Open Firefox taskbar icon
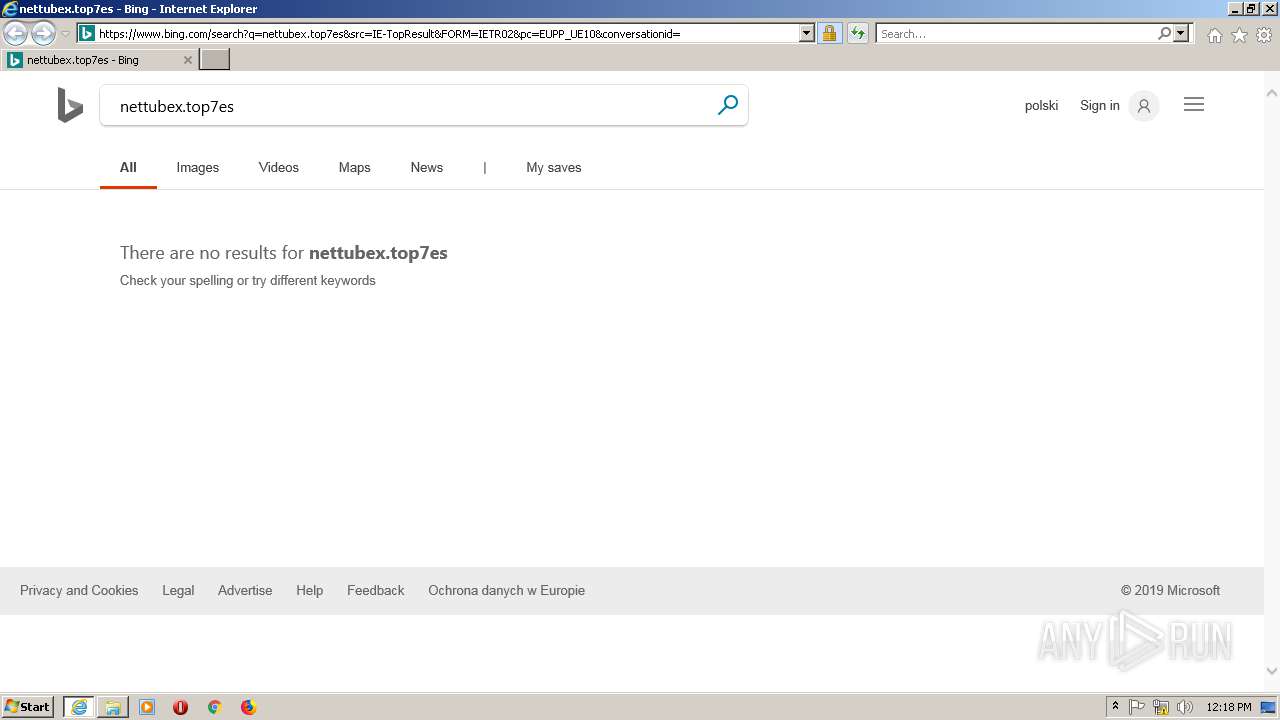1280x720 pixels. coord(248,707)
